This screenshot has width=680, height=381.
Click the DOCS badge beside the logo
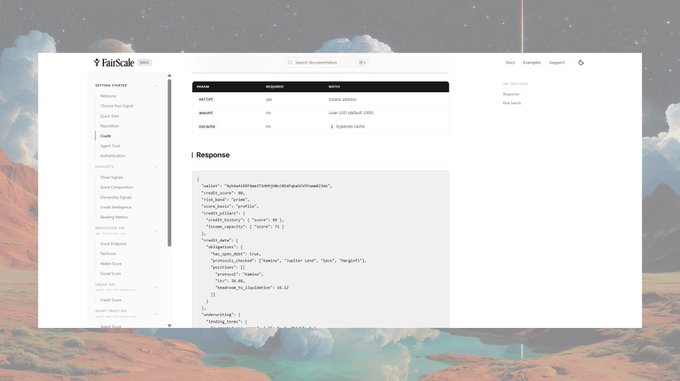point(144,62)
